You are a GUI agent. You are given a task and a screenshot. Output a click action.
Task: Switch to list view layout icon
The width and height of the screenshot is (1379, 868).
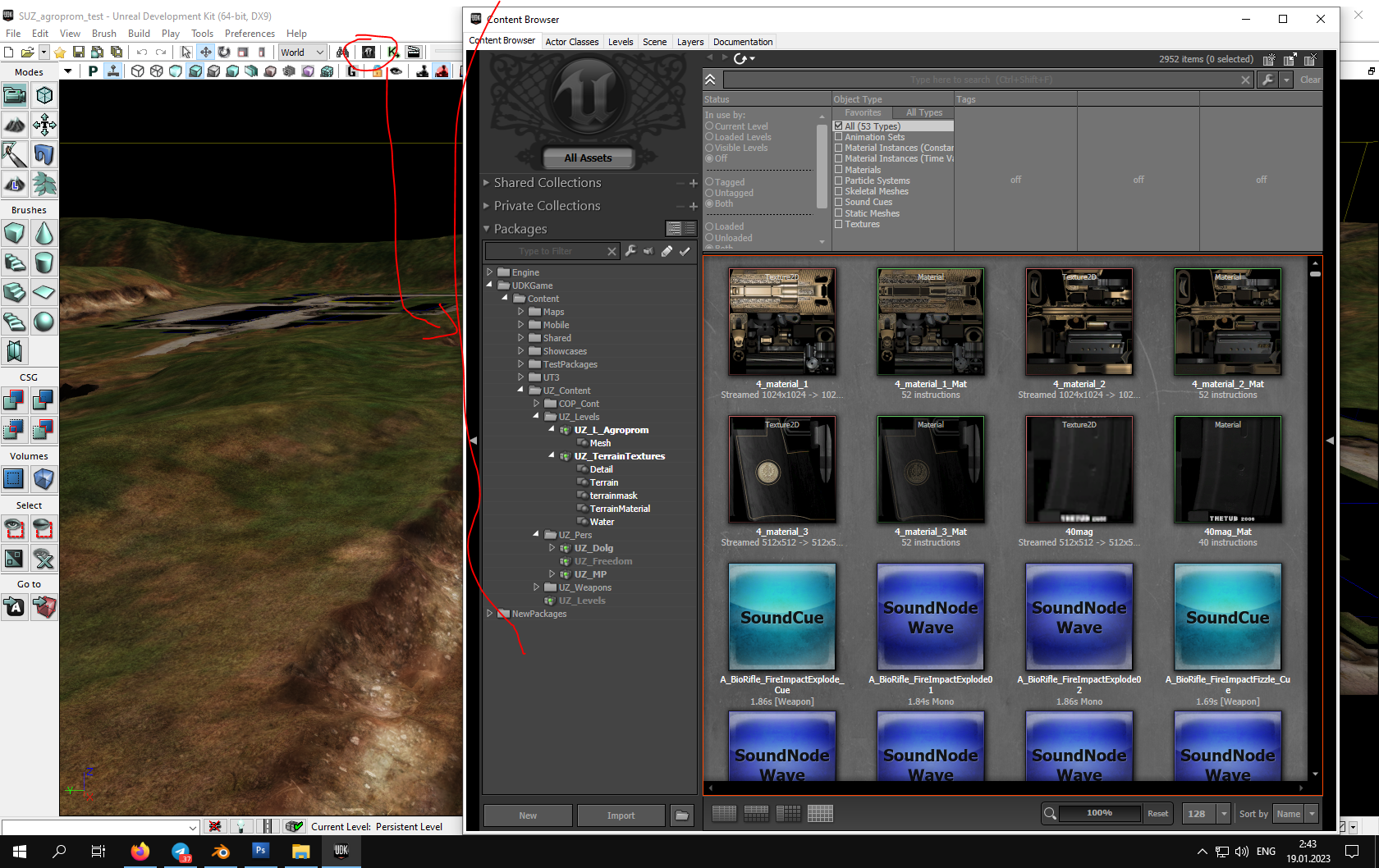click(x=724, y=813)
